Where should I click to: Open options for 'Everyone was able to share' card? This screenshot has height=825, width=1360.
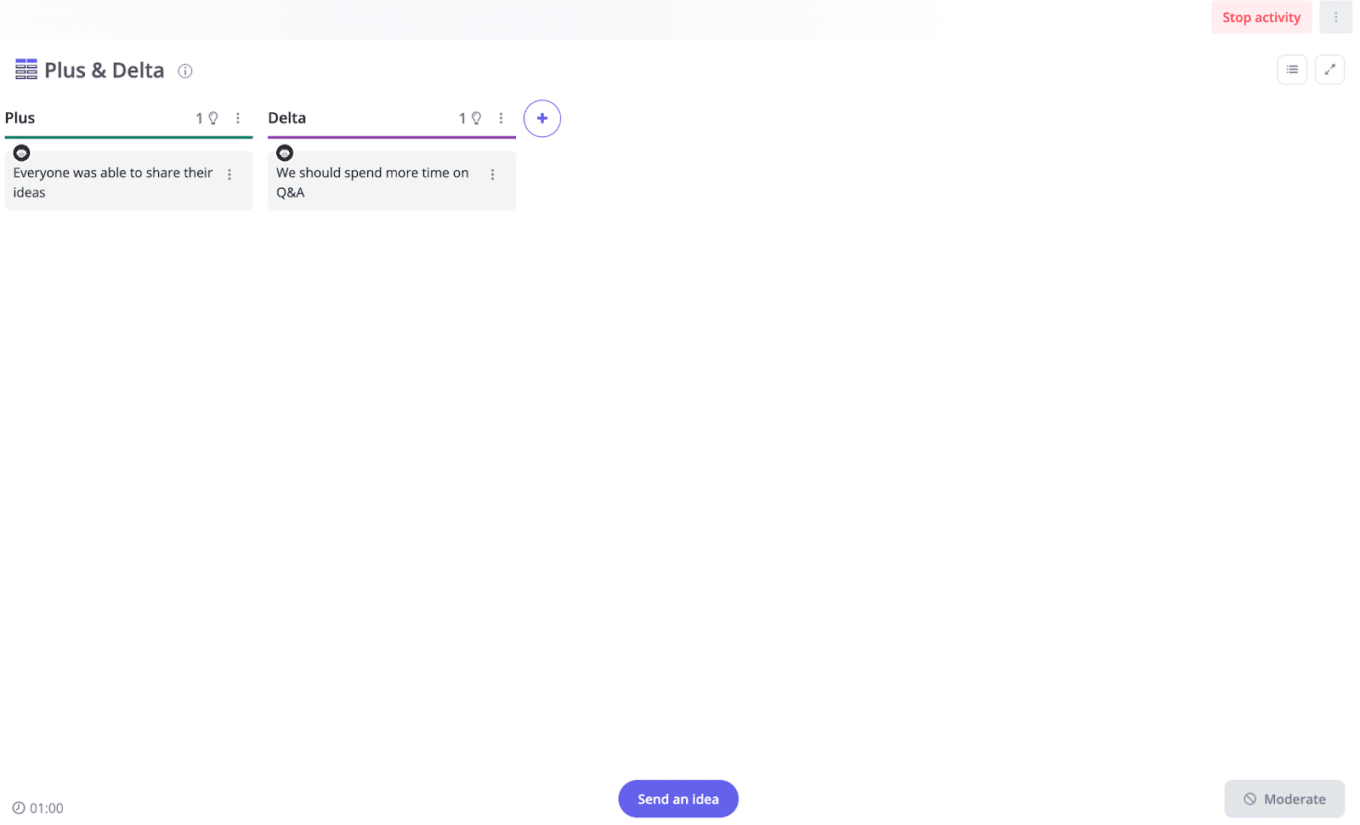coord(229,174)
